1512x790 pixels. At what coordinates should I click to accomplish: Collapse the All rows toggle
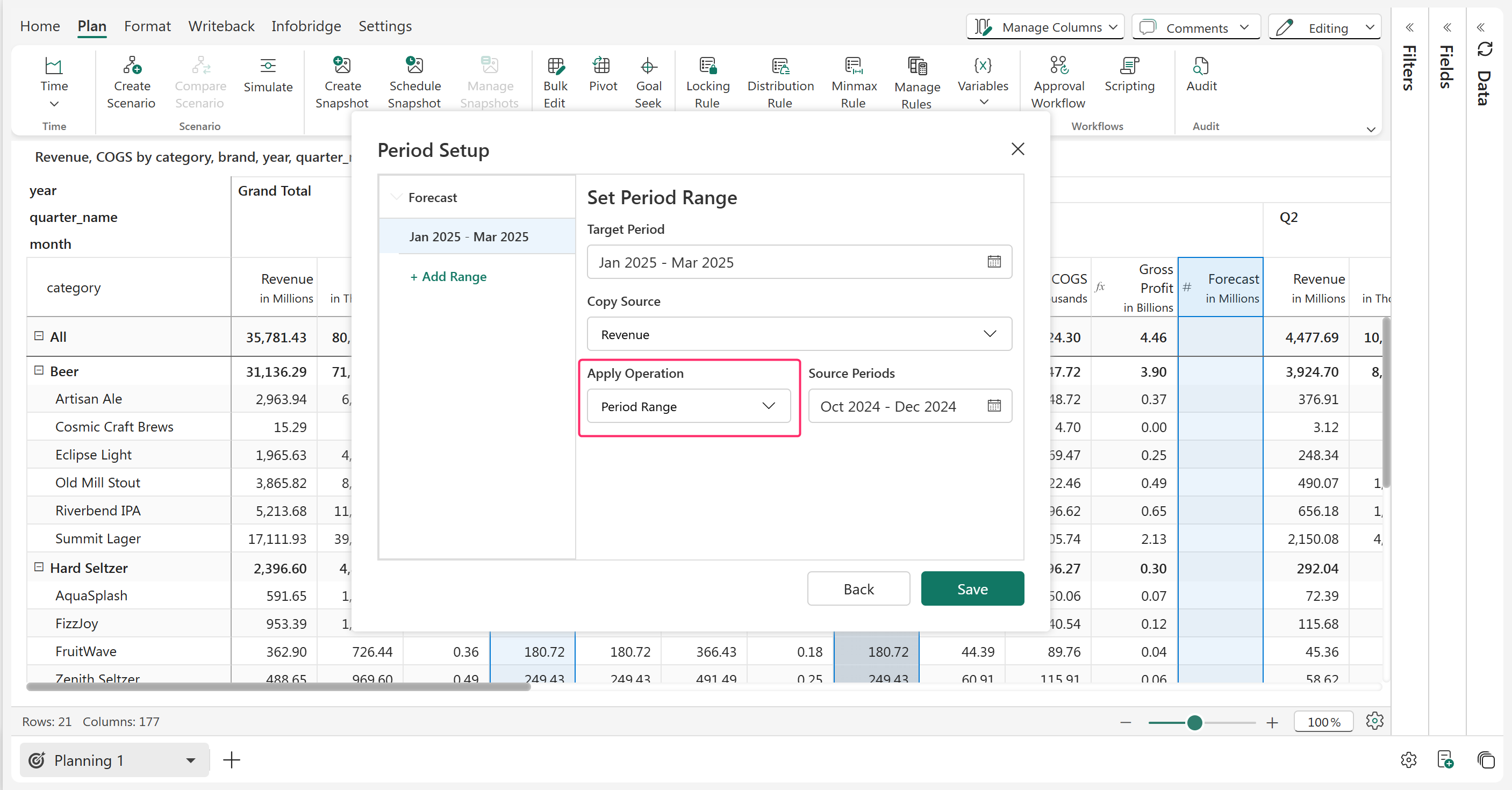(39, 336)
